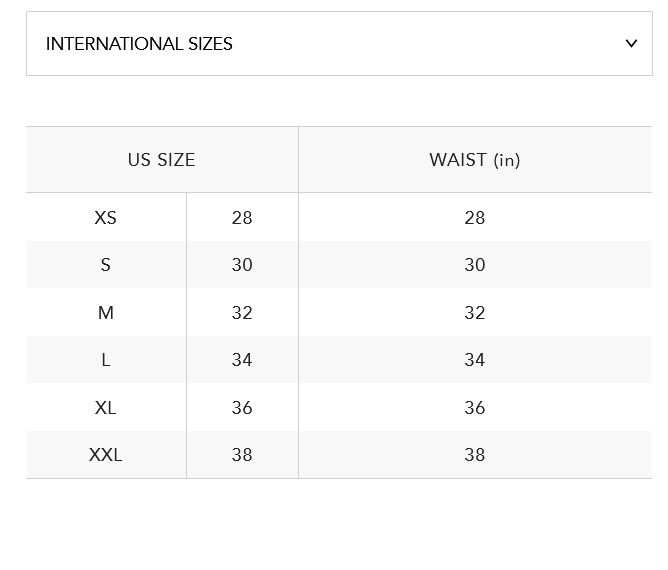This screenshot has height=570, width=668.
Task: Click US size 28 cell
Action: [x=242, y=218]
